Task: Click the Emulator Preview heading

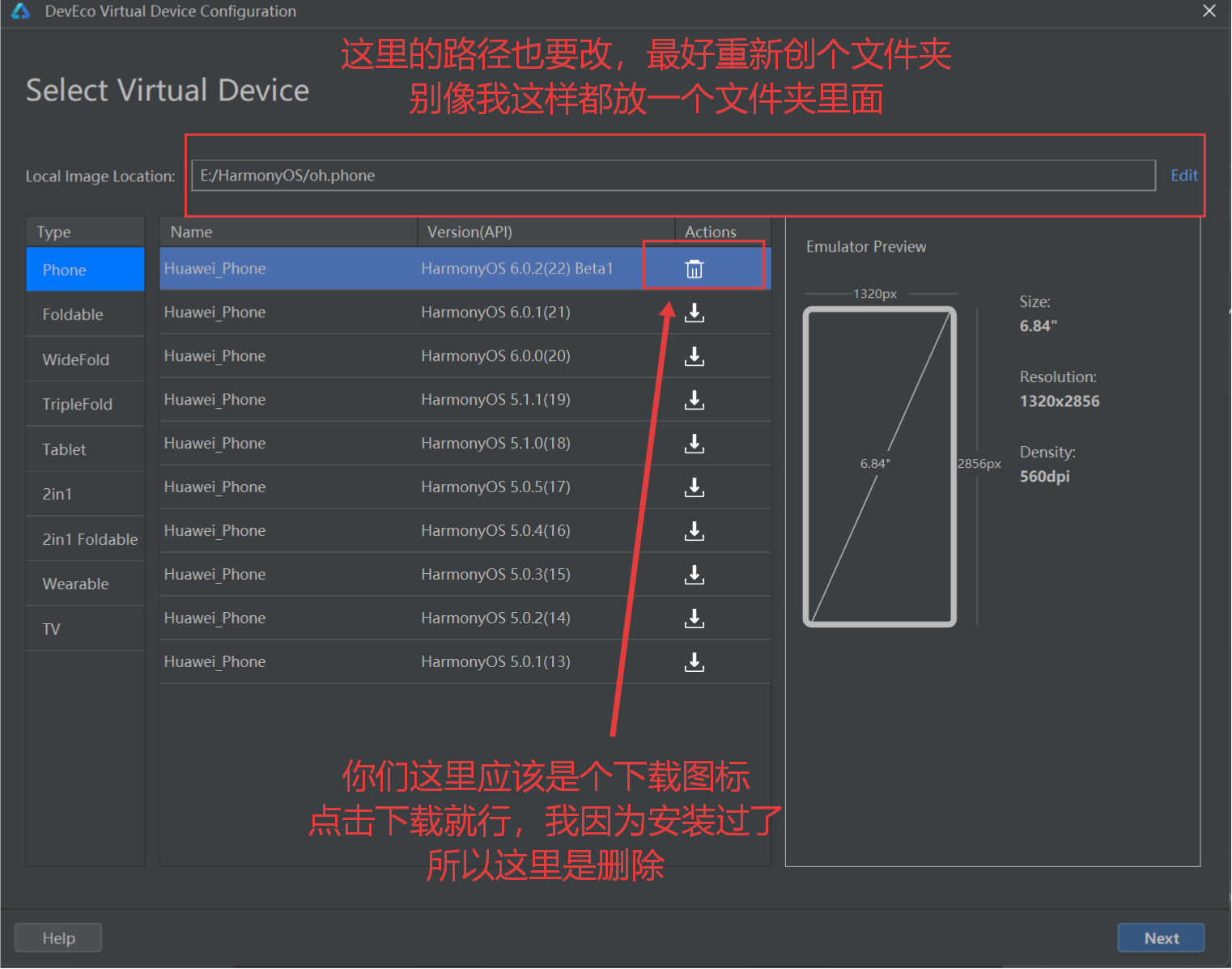Action: click(866, 247)
